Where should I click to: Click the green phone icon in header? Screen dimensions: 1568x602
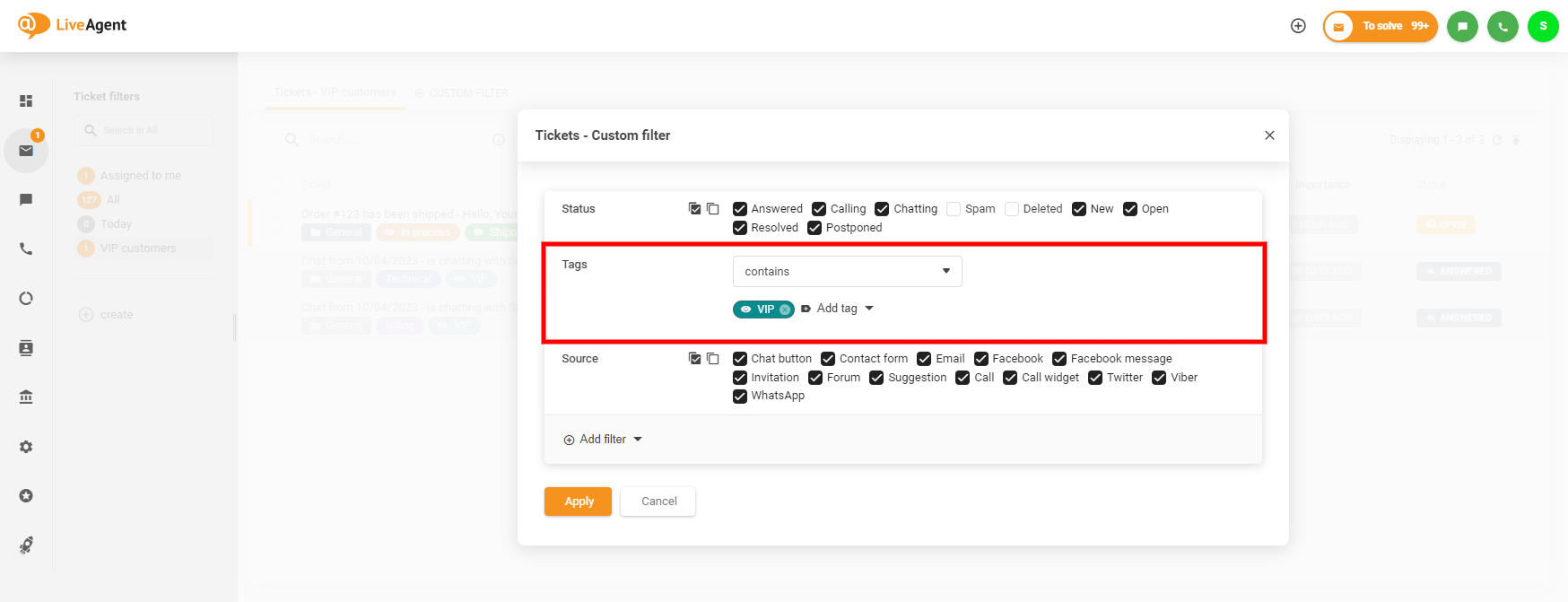coord(1503,26)
